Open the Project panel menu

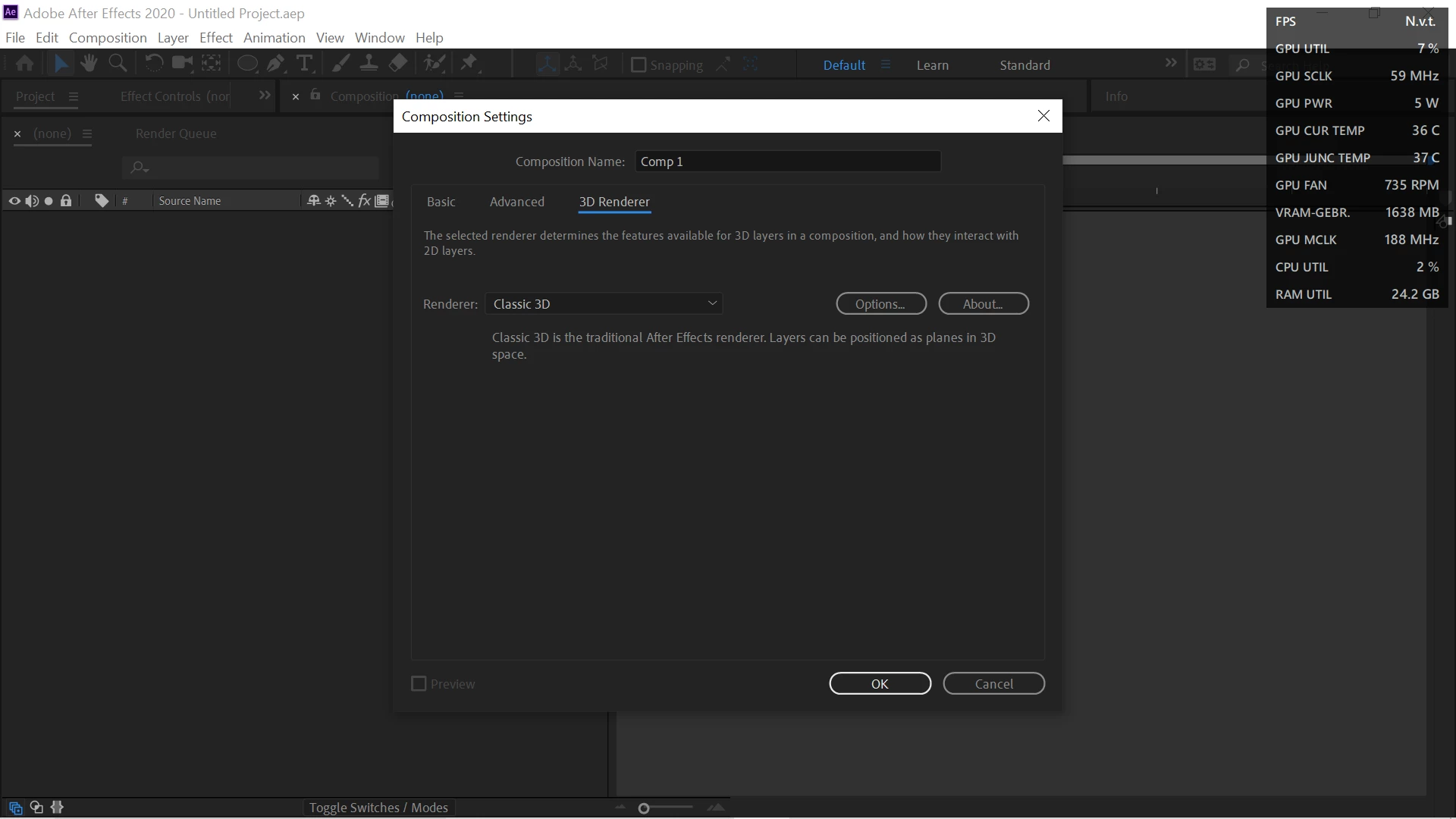[x=74, y=96]
